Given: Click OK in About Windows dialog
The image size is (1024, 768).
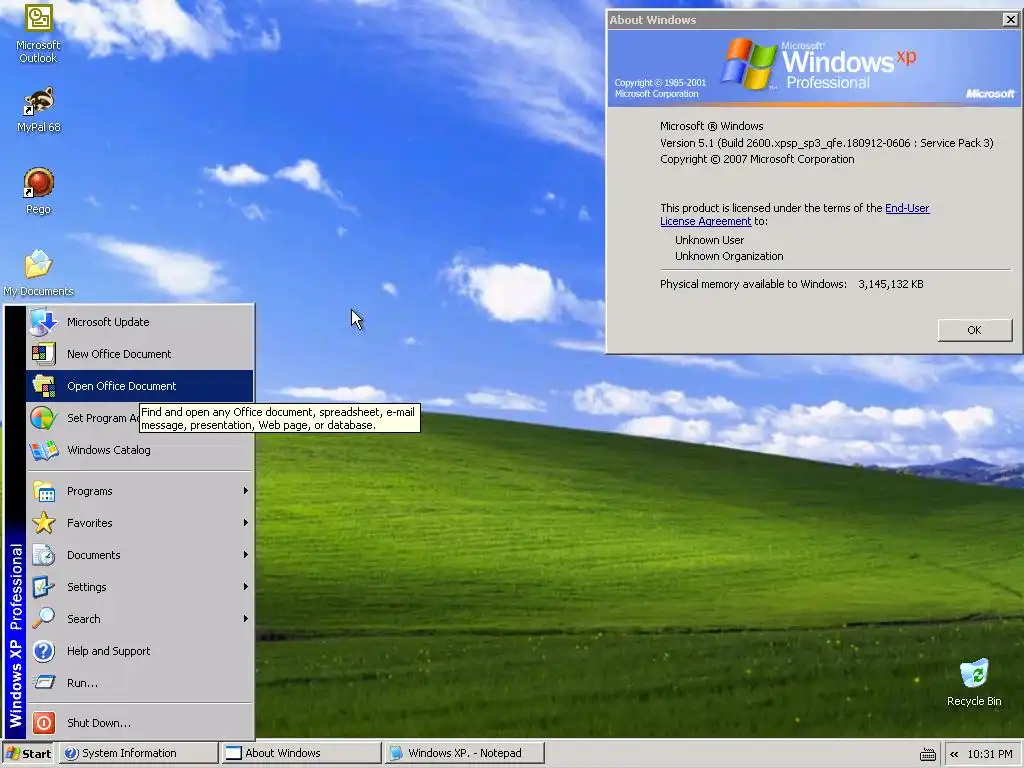Looking at the screenshot, I should pos(974,330).
